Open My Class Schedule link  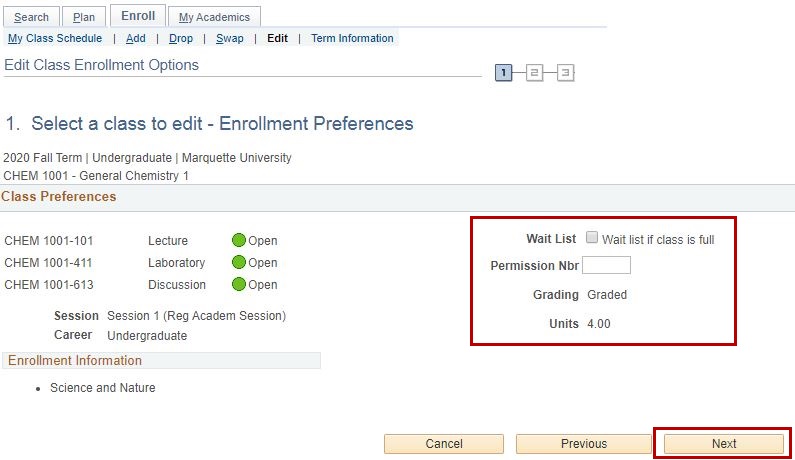coord(55,38)
